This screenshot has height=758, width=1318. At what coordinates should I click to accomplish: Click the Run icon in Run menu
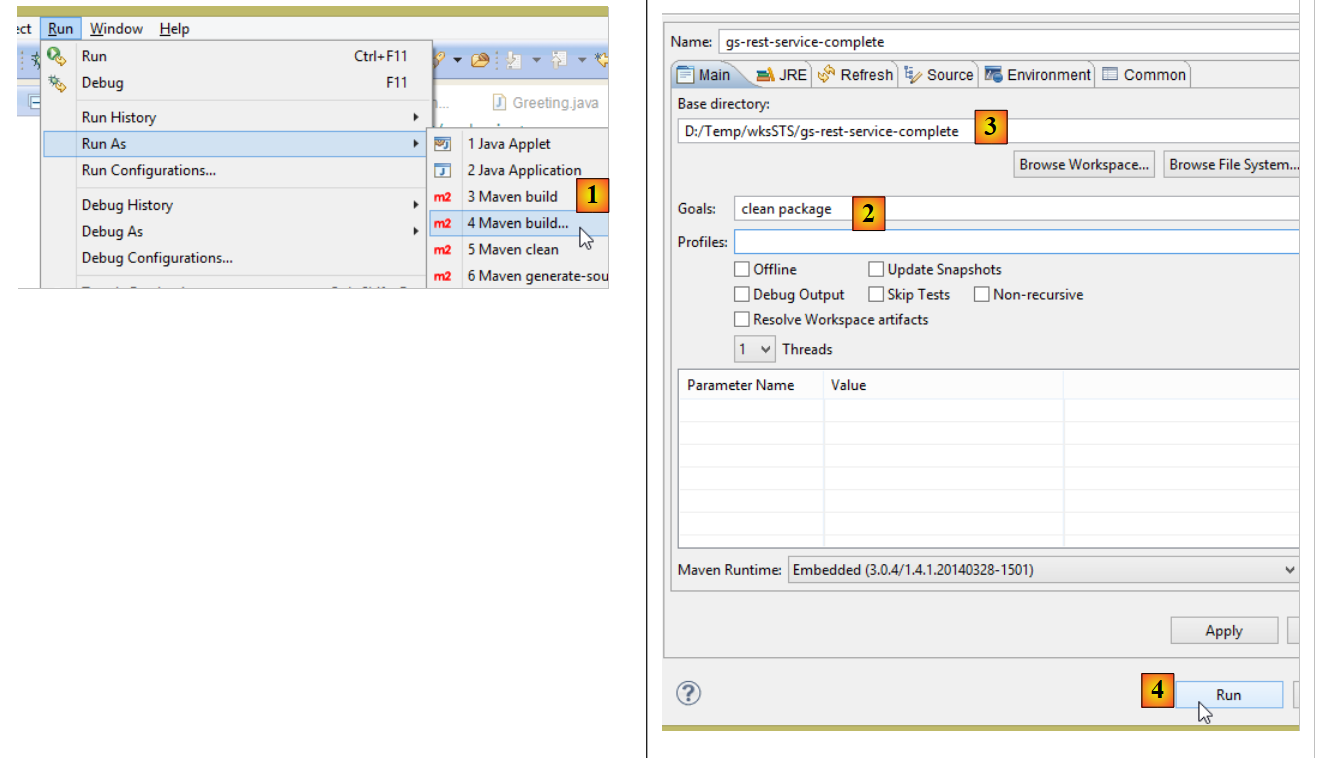coord(57,56)
